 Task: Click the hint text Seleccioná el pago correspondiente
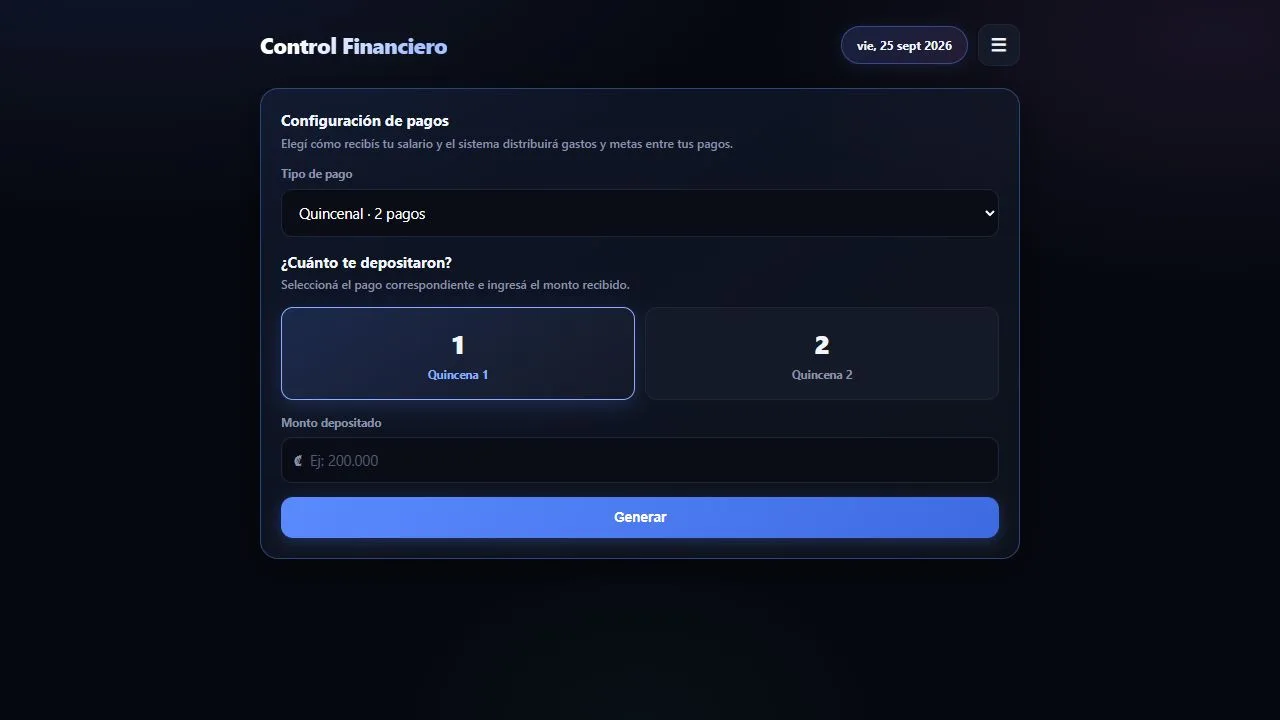455,285
